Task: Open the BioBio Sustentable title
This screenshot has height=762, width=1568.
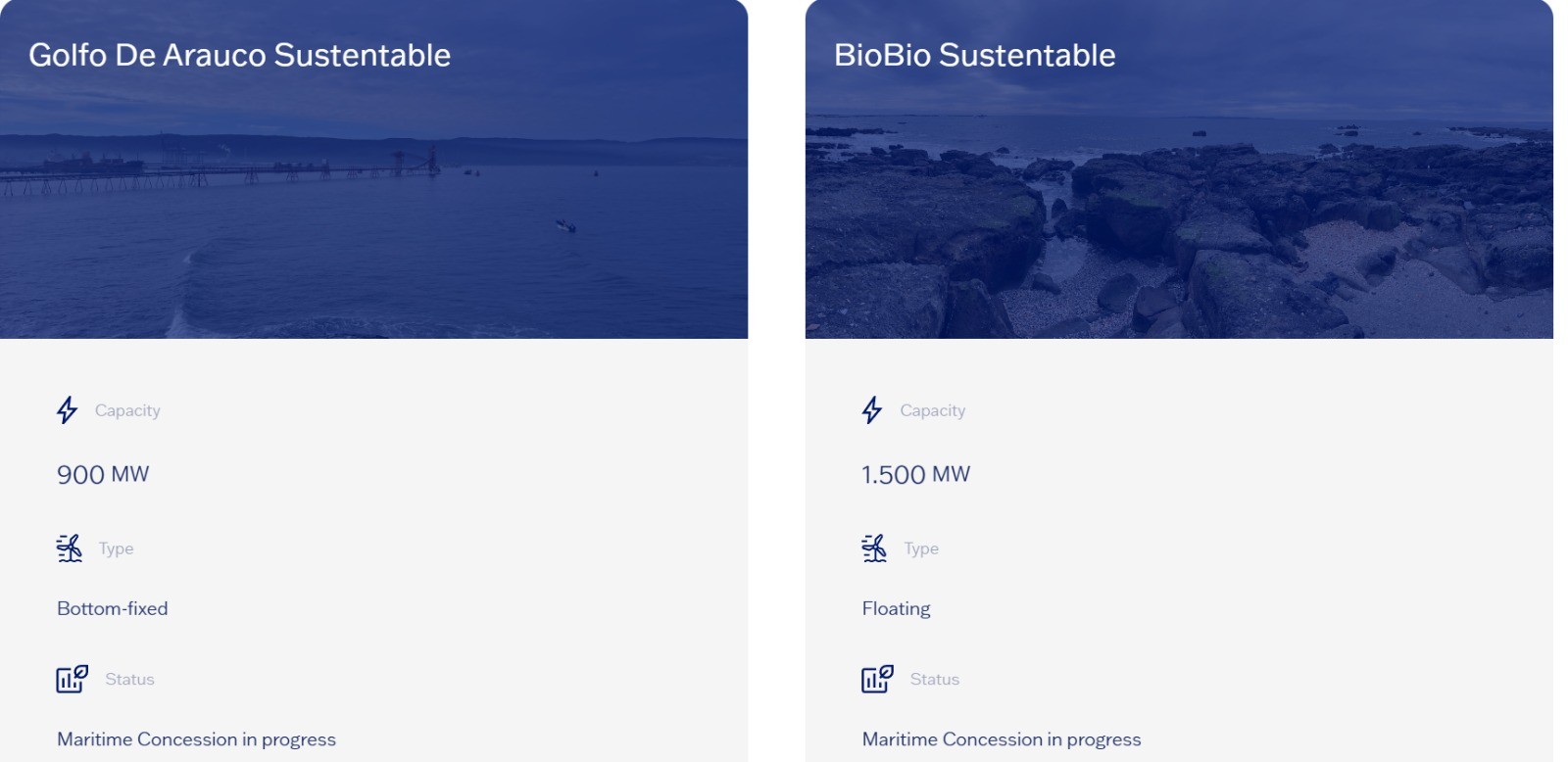Action: [974, 56]
